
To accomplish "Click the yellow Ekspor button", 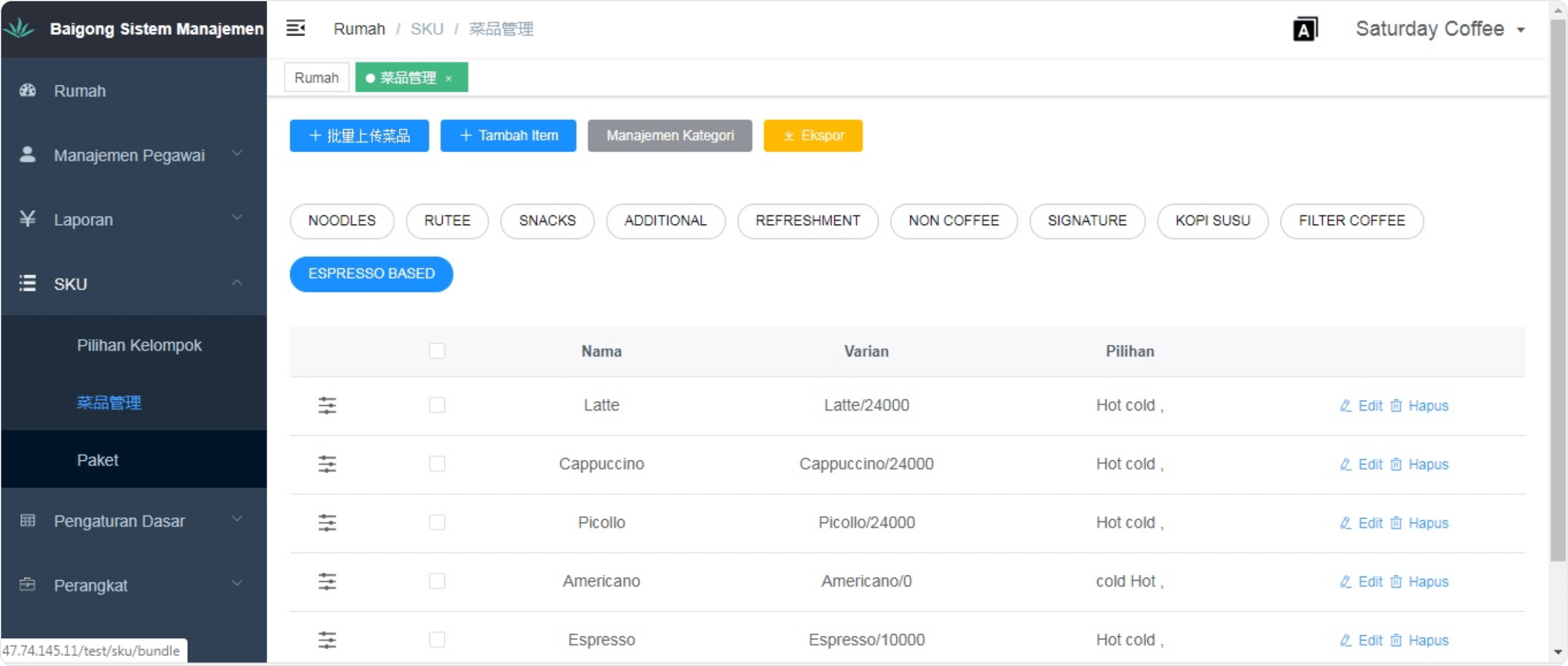I will point(812,135).
